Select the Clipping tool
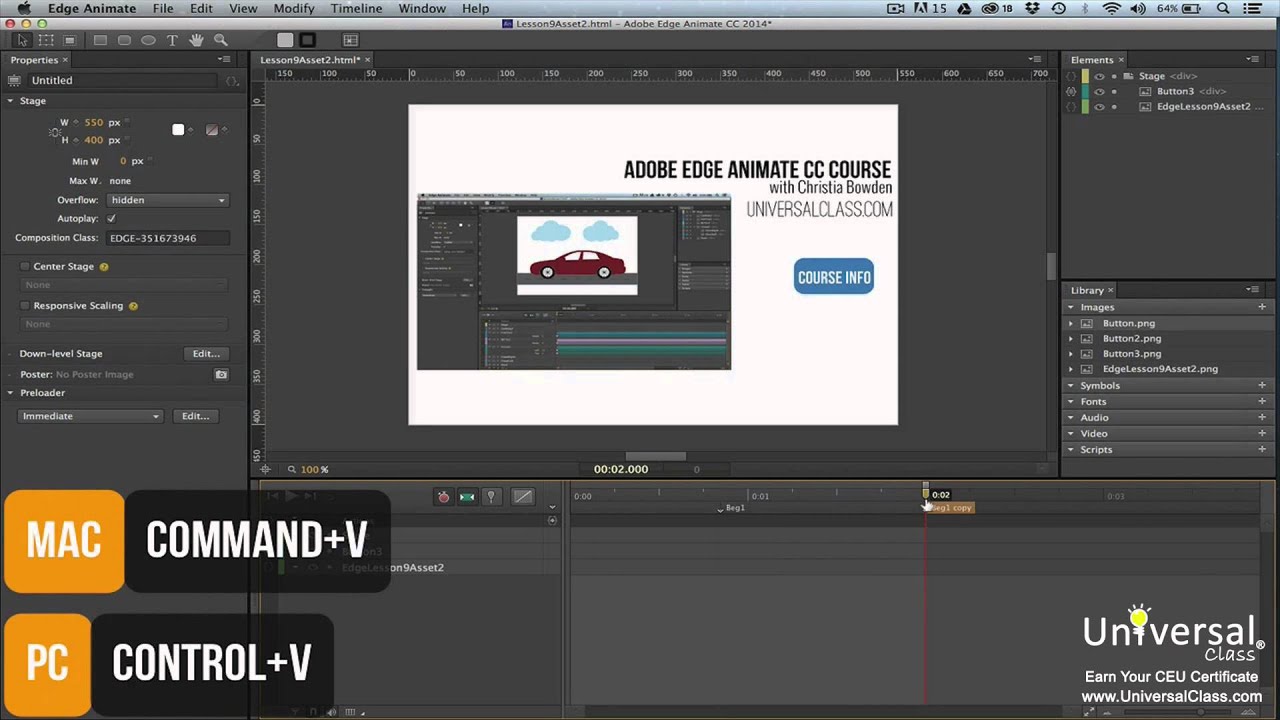Screen dimensions: 1280x720 pyautogui.click(x=70, y=40)
